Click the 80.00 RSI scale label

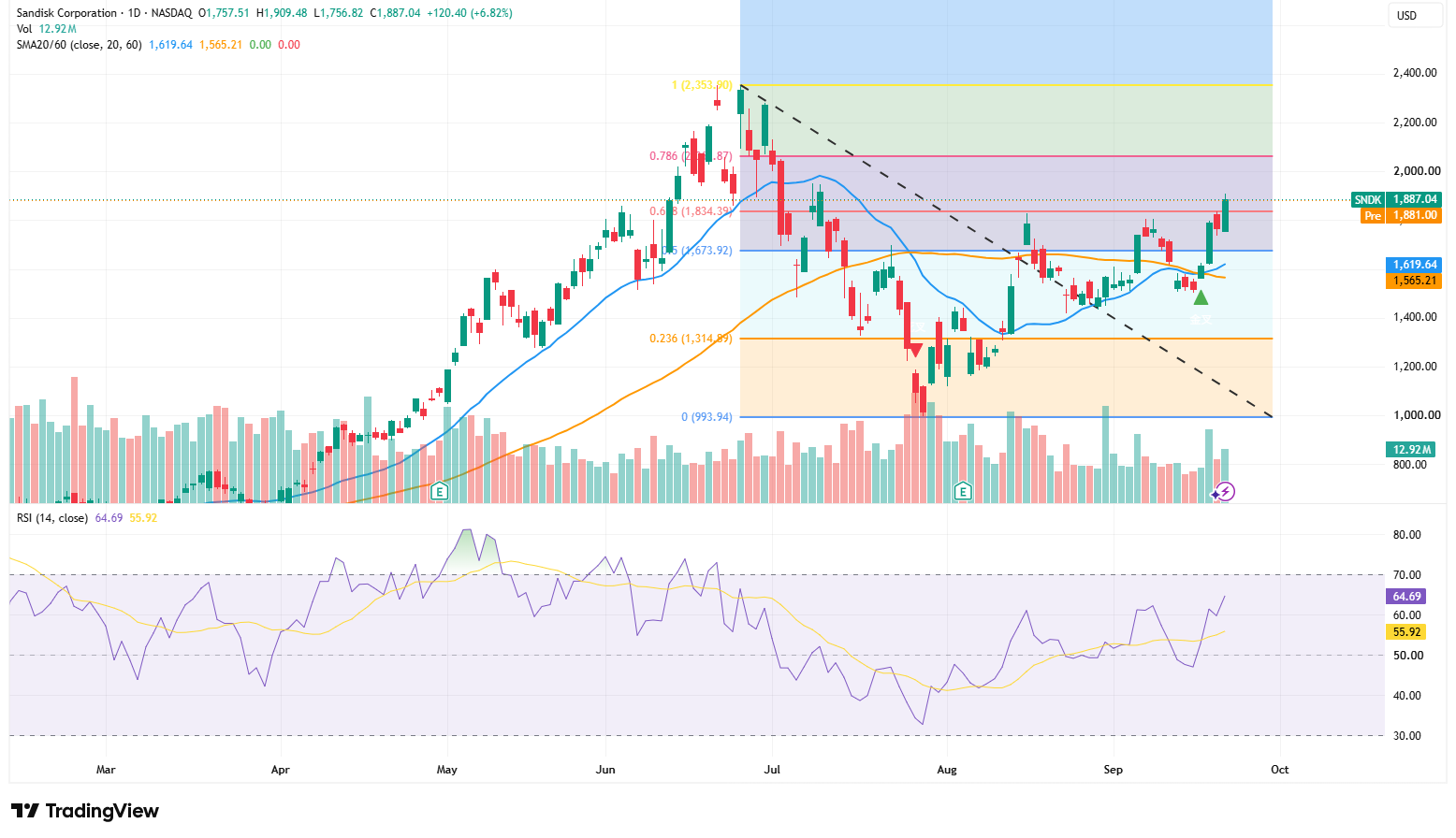tap(1407, 535)
